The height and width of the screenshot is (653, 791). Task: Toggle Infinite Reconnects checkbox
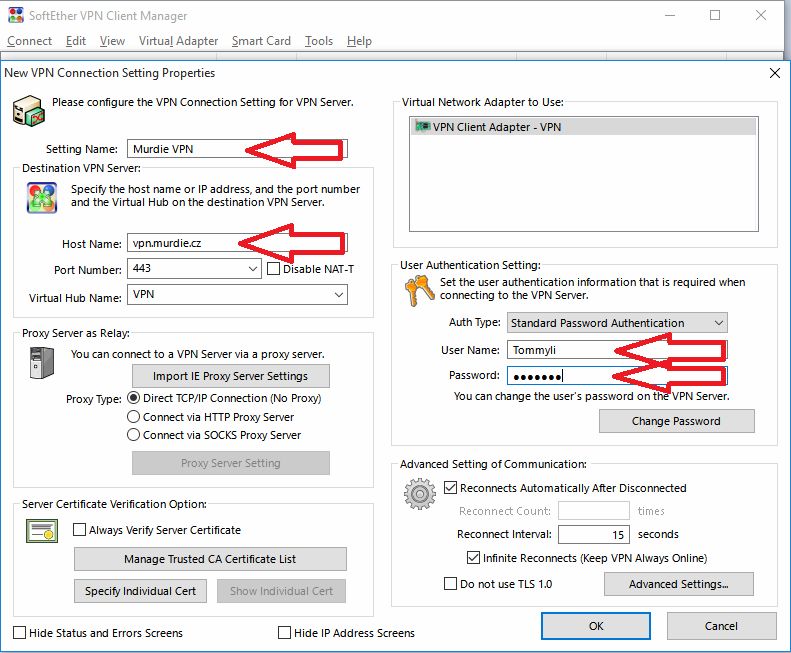(x=473, y=558)
